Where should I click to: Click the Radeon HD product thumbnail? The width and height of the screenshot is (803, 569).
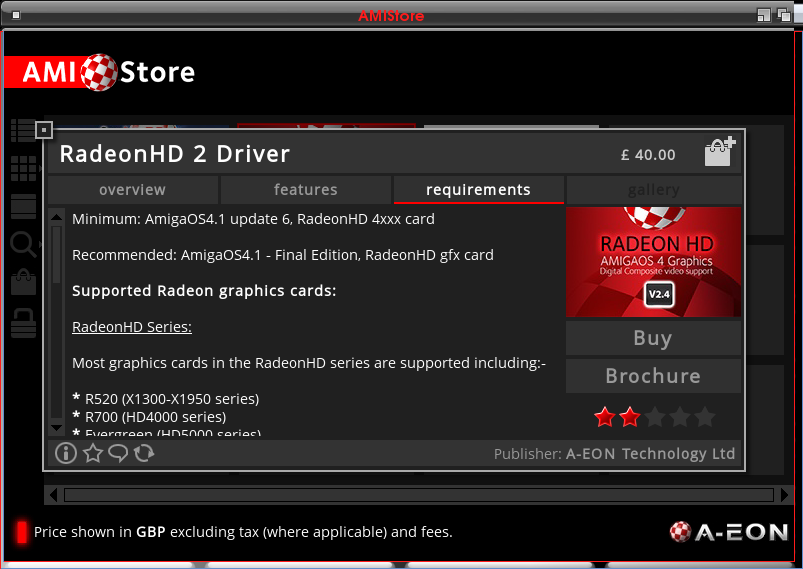point(653,262)
